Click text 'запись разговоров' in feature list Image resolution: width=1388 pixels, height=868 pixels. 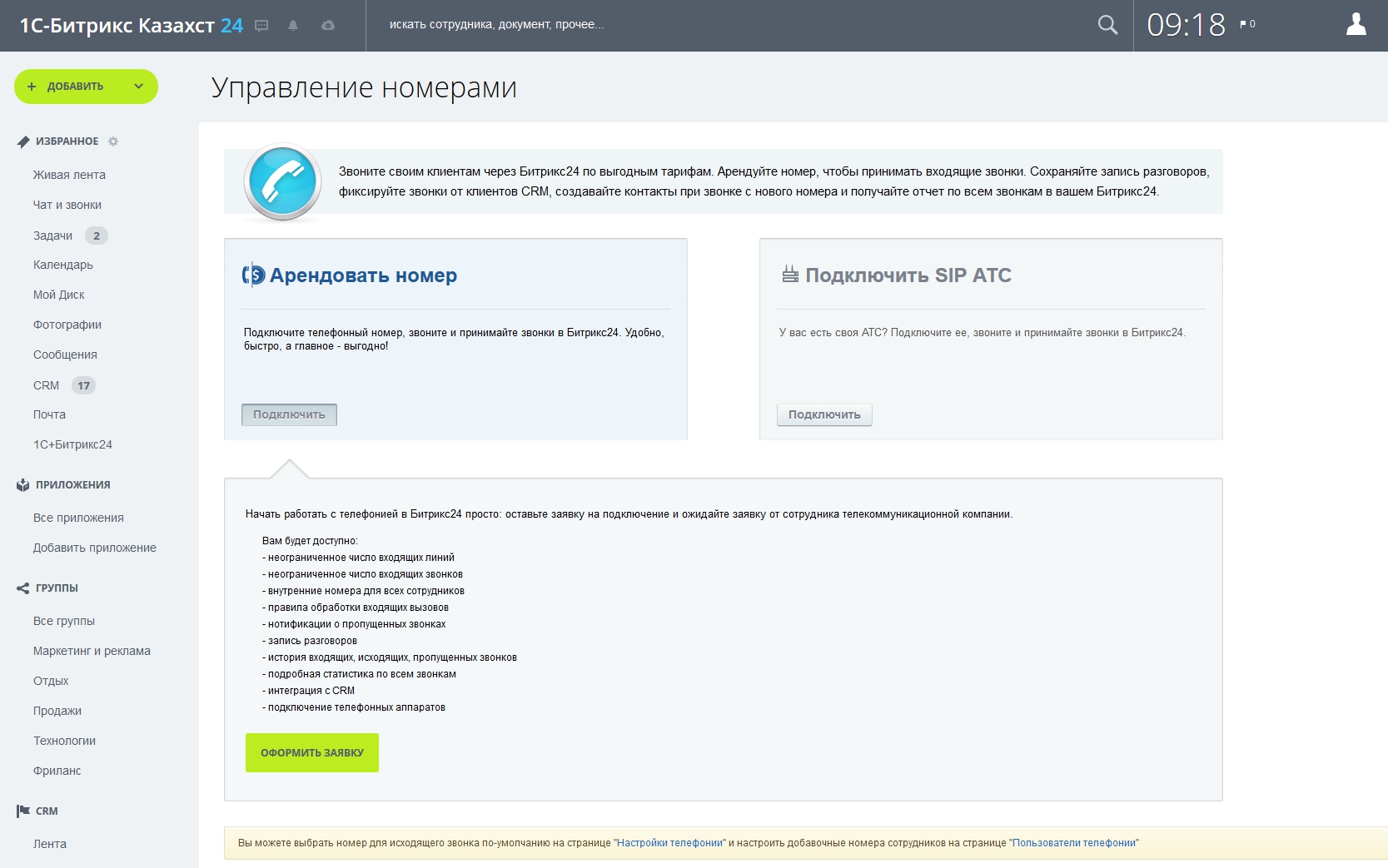tap(312, 641)
